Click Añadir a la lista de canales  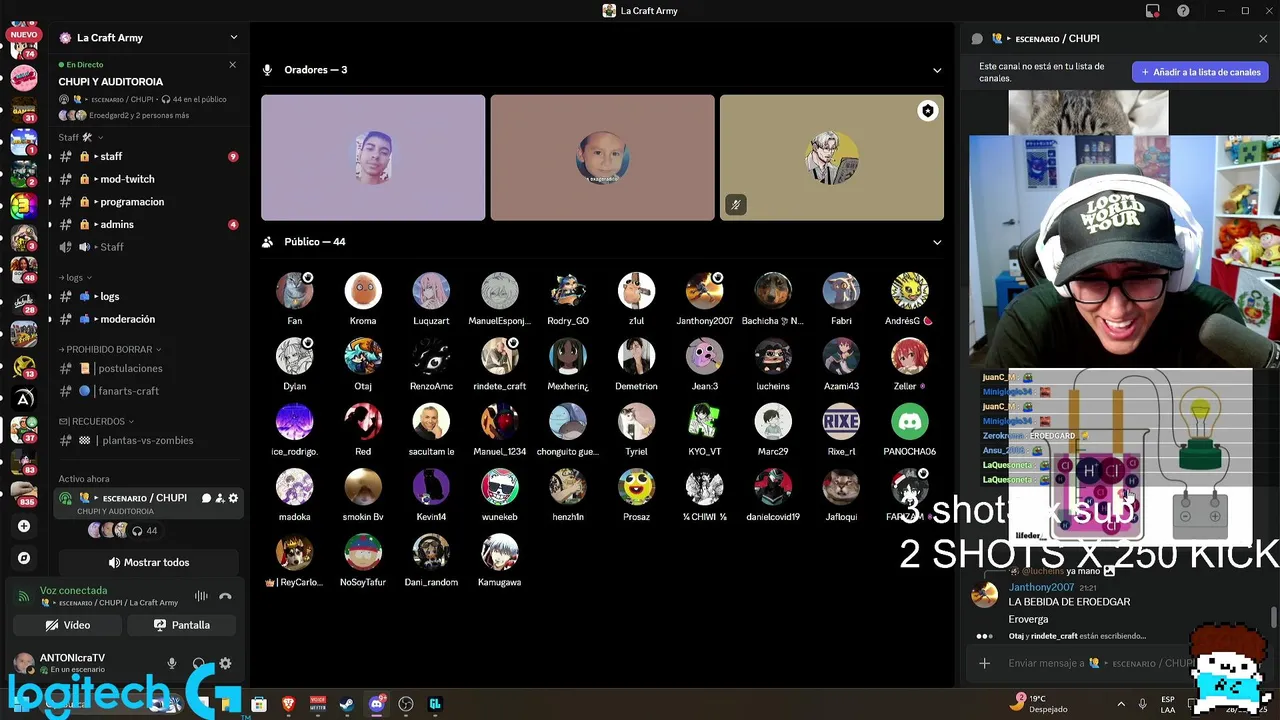[1200, 72]
